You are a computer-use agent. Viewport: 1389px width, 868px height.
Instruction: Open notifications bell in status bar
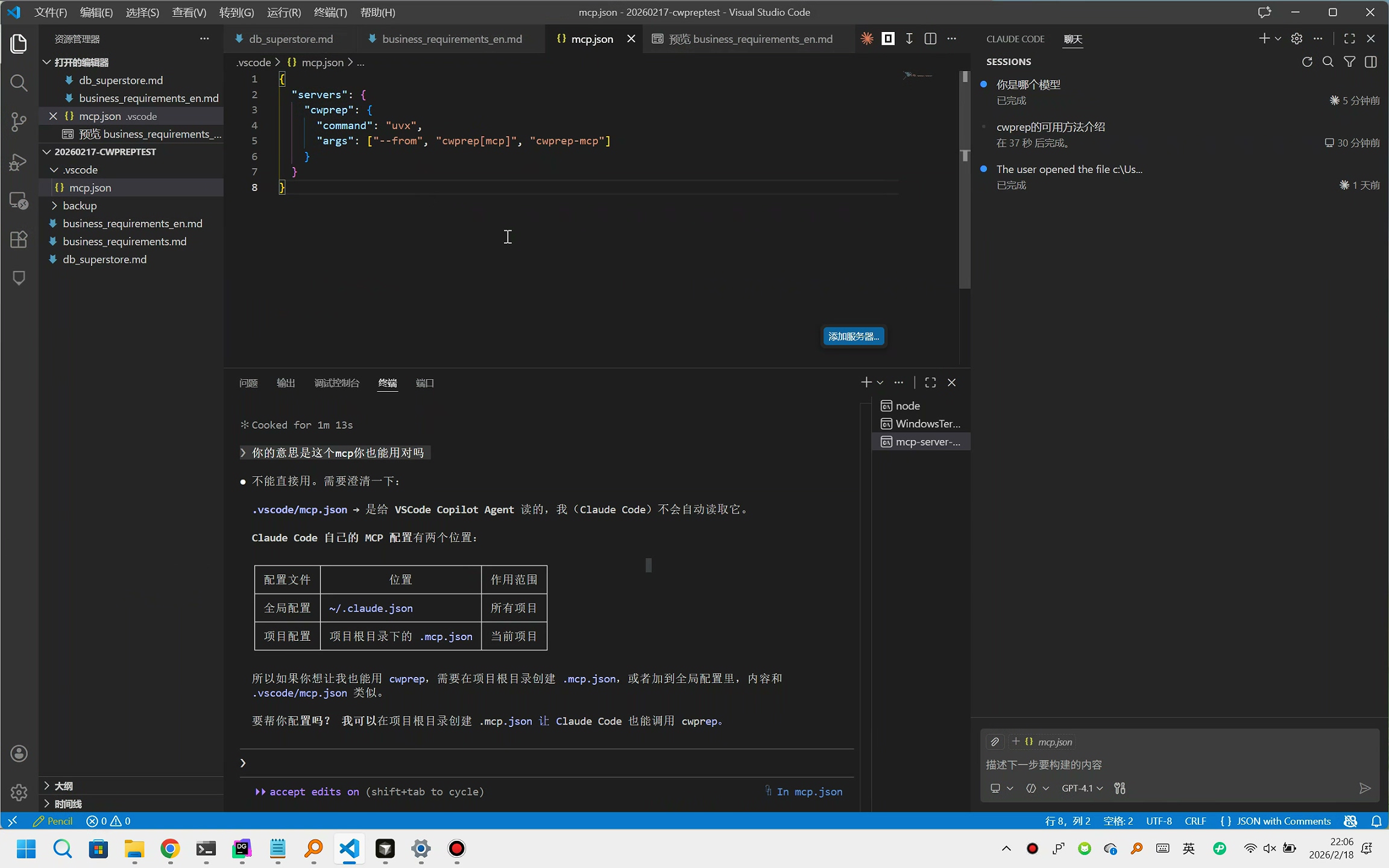(1376, 821)
